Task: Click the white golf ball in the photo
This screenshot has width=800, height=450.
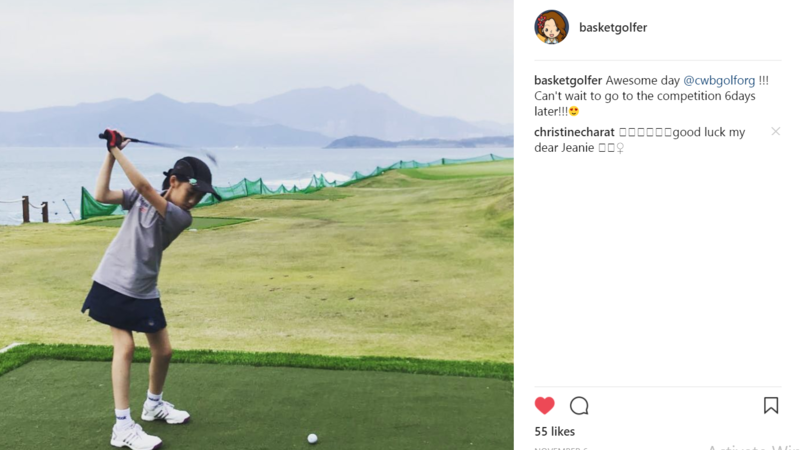Action: pyautogui.click(x=312, y=438)
